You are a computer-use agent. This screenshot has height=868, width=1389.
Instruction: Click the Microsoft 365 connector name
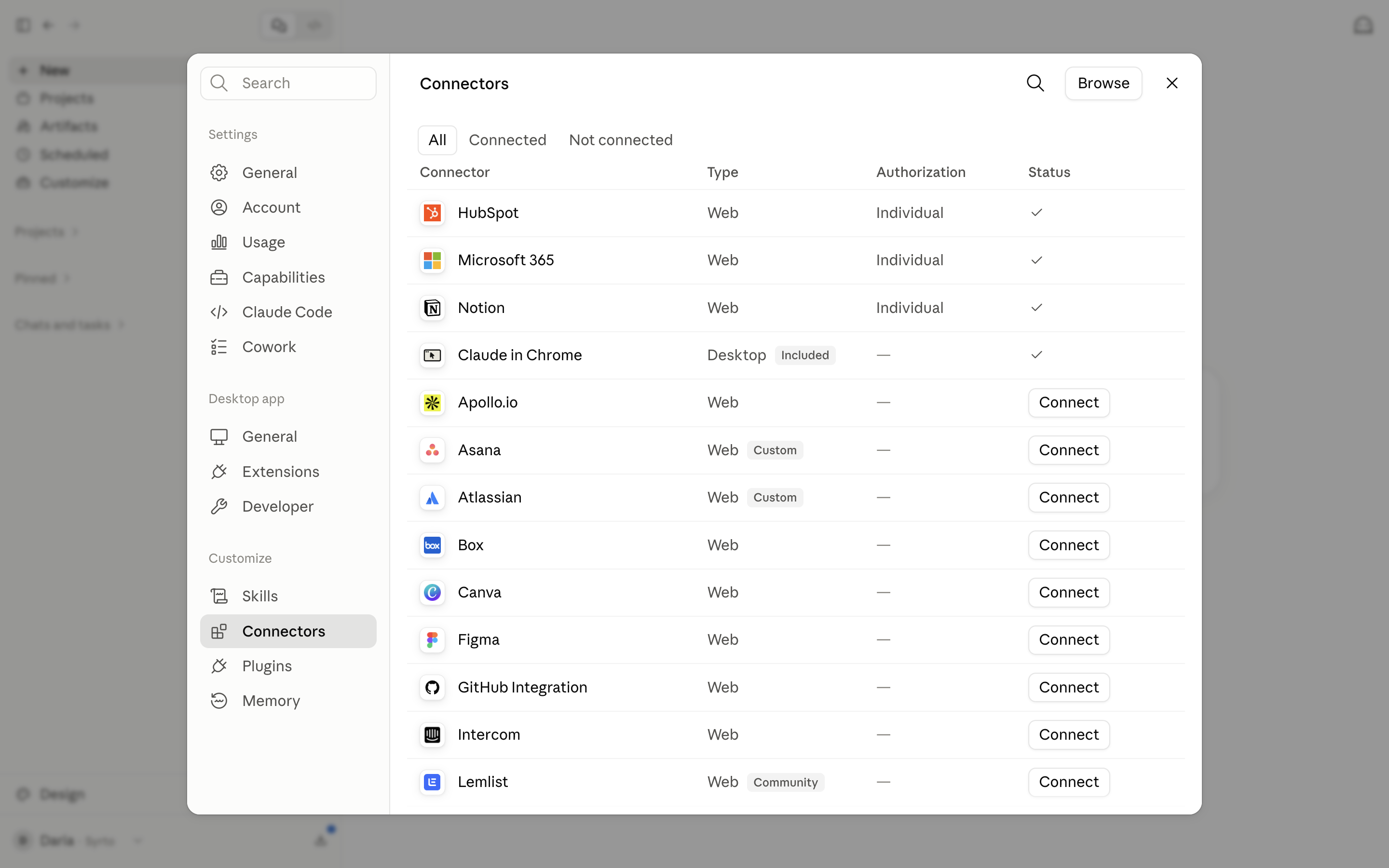505,260
